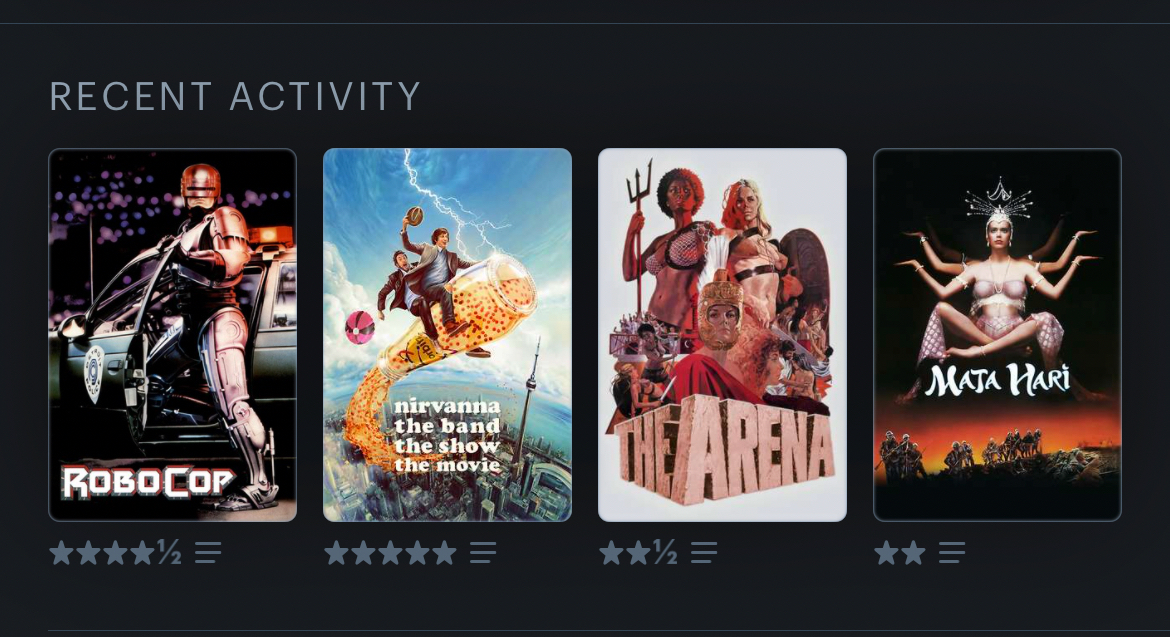
Task: View the Mata Hari poster
Action: pyautogui.click(x=998, y=335)
